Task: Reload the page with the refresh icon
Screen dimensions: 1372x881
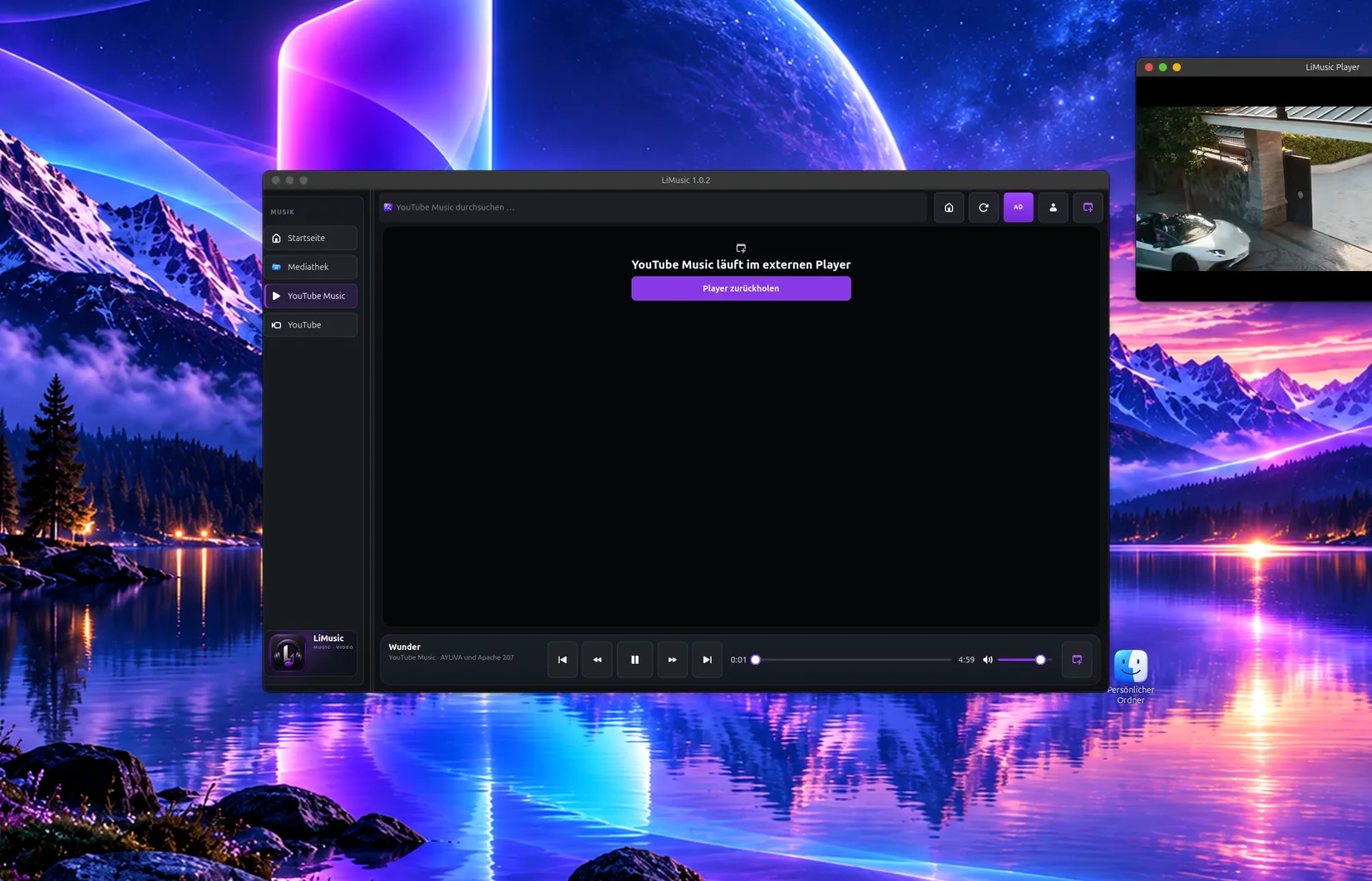Action: [x=984, y=208]
